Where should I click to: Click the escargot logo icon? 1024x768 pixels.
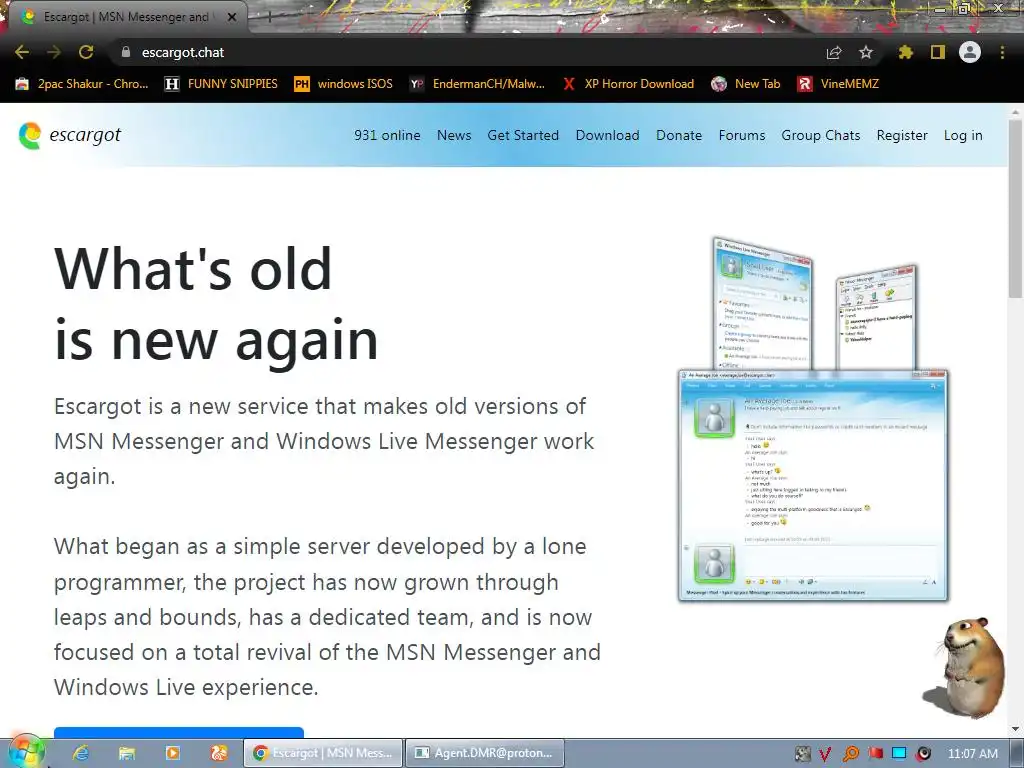click(30, 135)
